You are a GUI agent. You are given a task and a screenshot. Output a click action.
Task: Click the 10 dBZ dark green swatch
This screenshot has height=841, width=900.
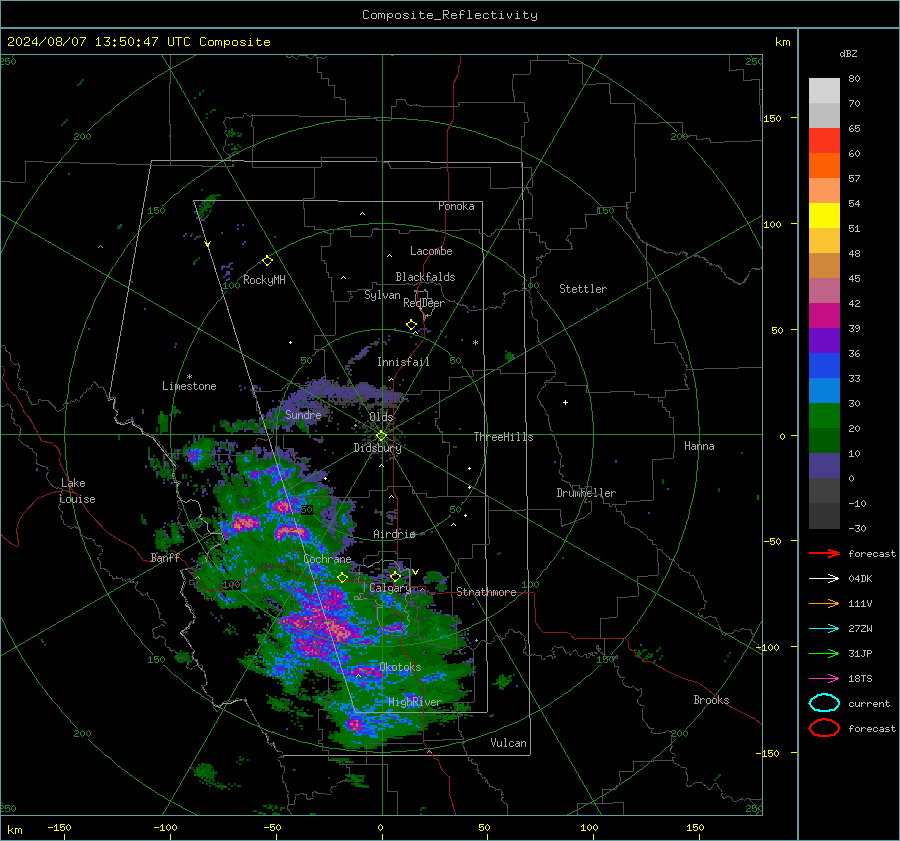pyautogui.click(x=824, y=440)
